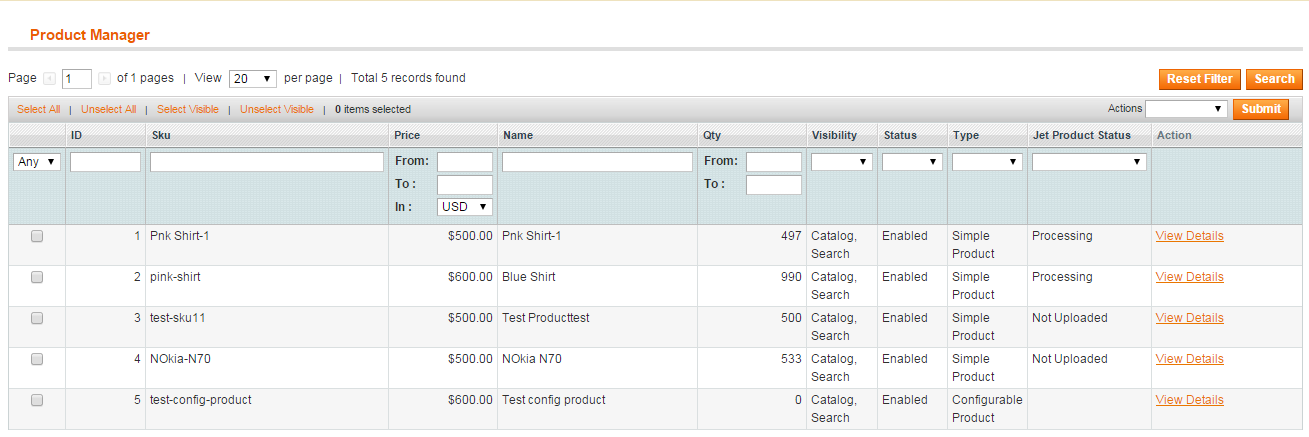
Task: Open View Details for NOkia-N70
Action: 1189,359
